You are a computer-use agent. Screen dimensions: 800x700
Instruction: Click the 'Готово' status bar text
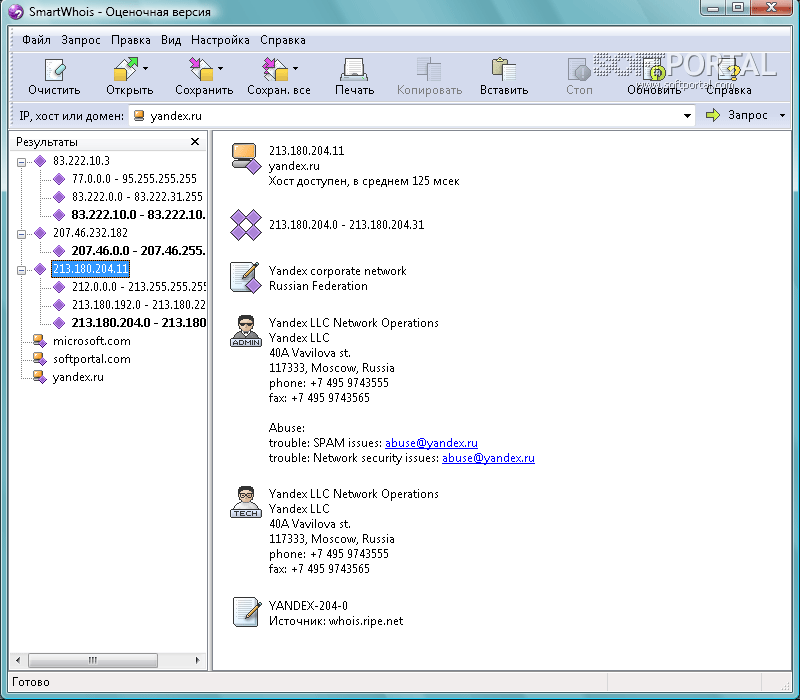coord(31,682)
